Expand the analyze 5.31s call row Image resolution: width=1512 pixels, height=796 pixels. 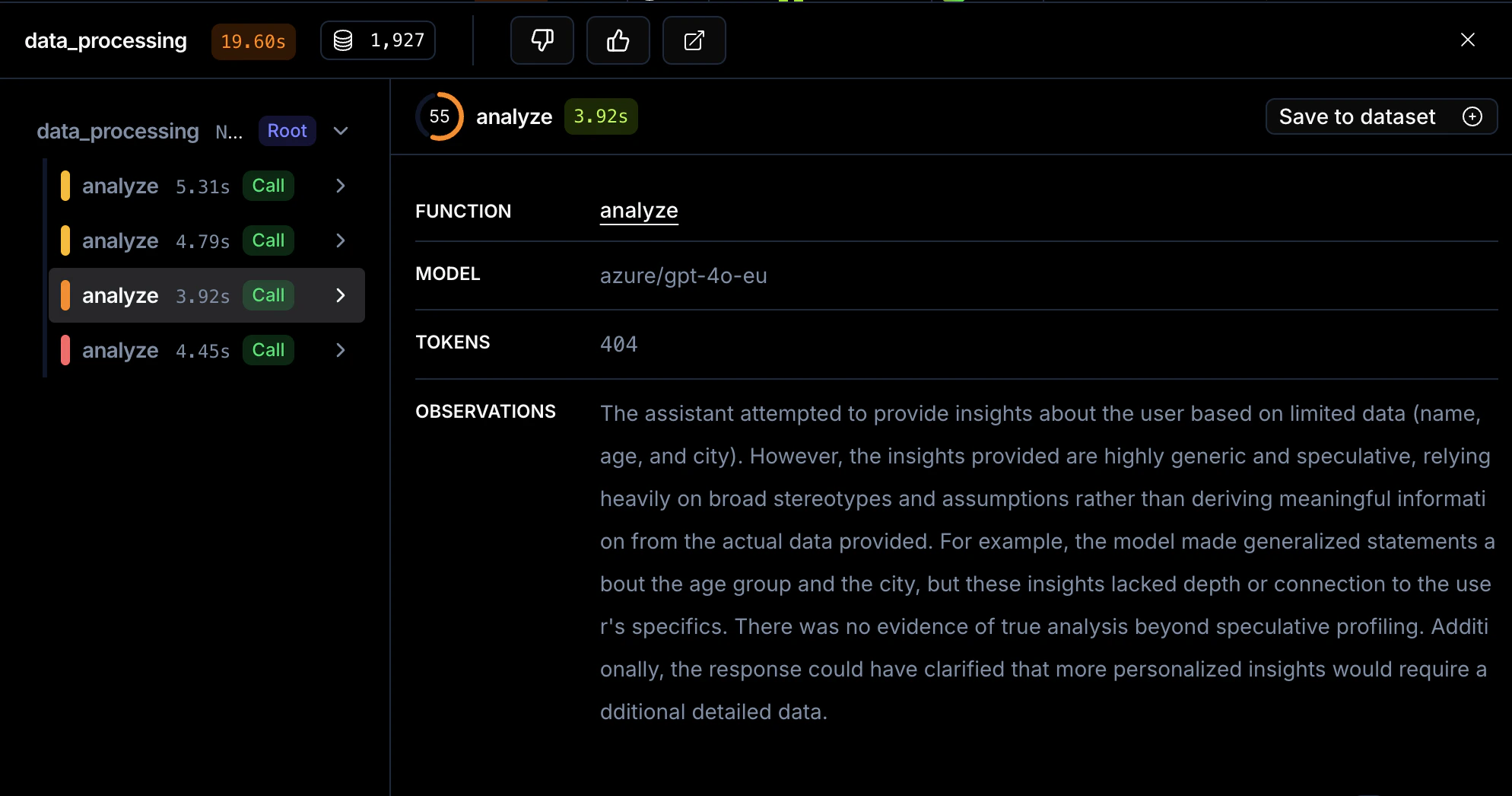pos(341,186)
